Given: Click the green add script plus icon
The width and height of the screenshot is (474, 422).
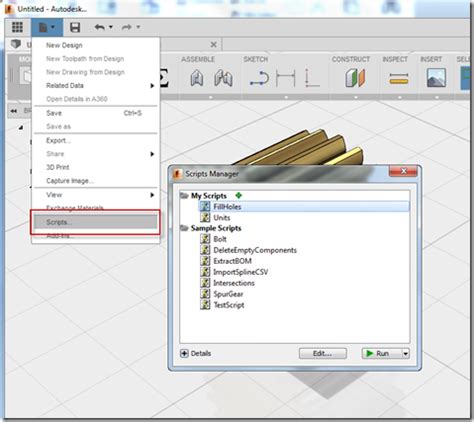Looking at the screenshot, I should tap(239, 196).
